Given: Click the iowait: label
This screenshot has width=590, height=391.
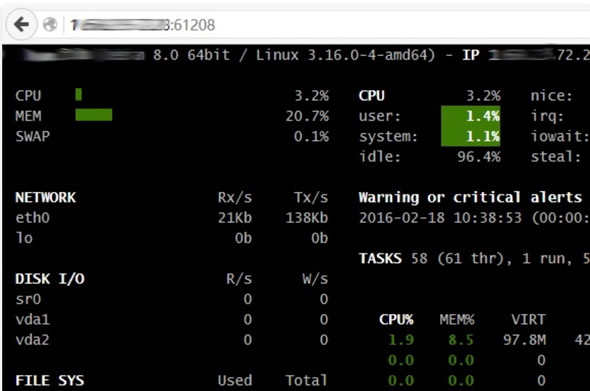Looking at the screenshot, I should click(560, 136).
